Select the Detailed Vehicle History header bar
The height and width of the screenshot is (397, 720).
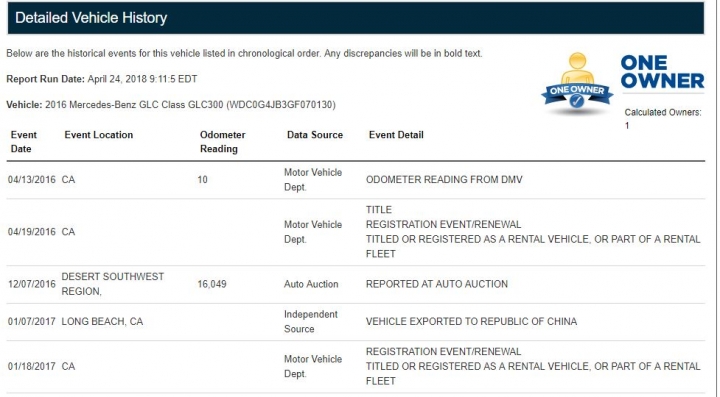[x=355, y=18]
